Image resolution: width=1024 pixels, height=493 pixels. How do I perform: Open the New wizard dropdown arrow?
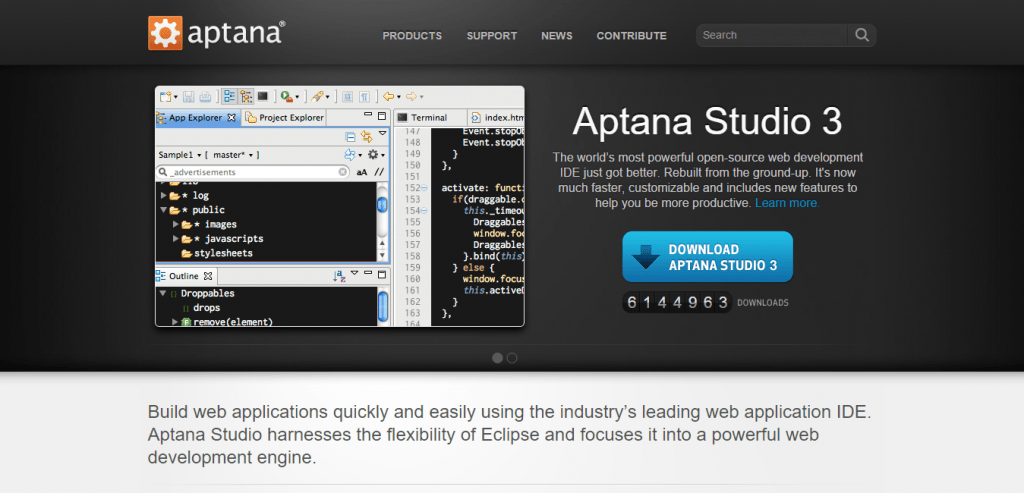(x=176, y=97)
